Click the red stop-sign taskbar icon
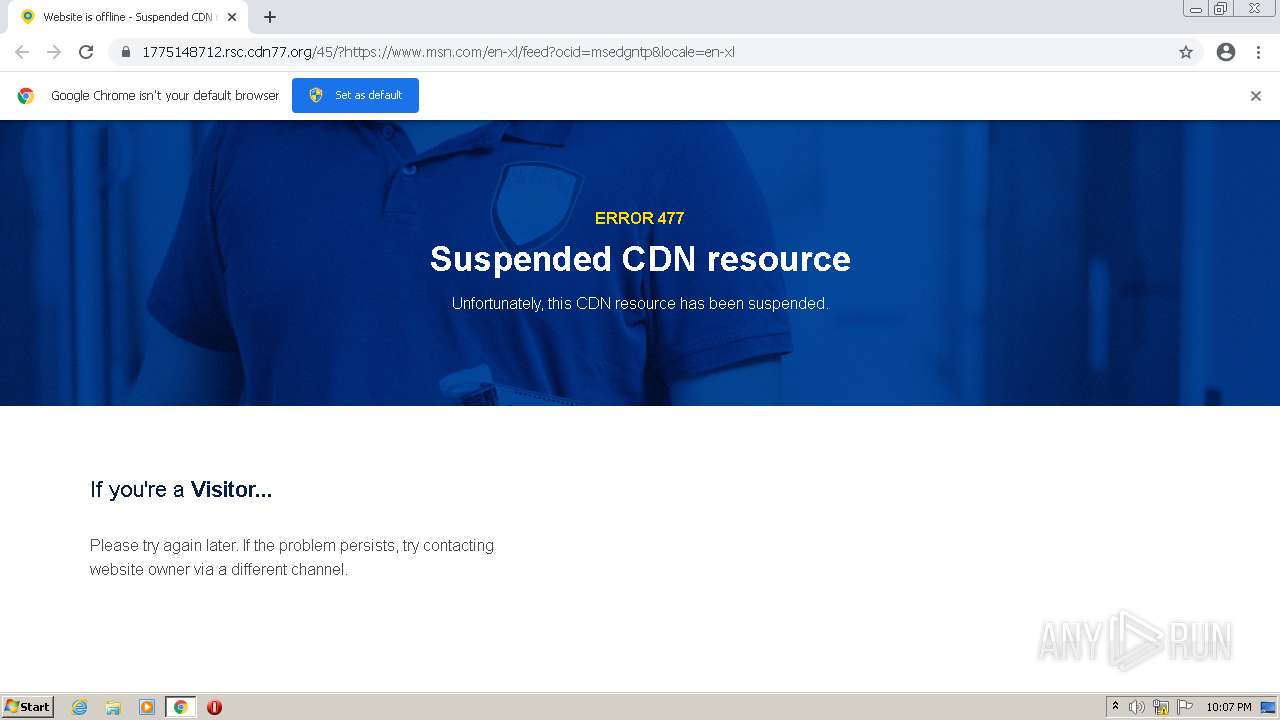The width and height of the screenshot is (1280, 720). click(214, 707)
